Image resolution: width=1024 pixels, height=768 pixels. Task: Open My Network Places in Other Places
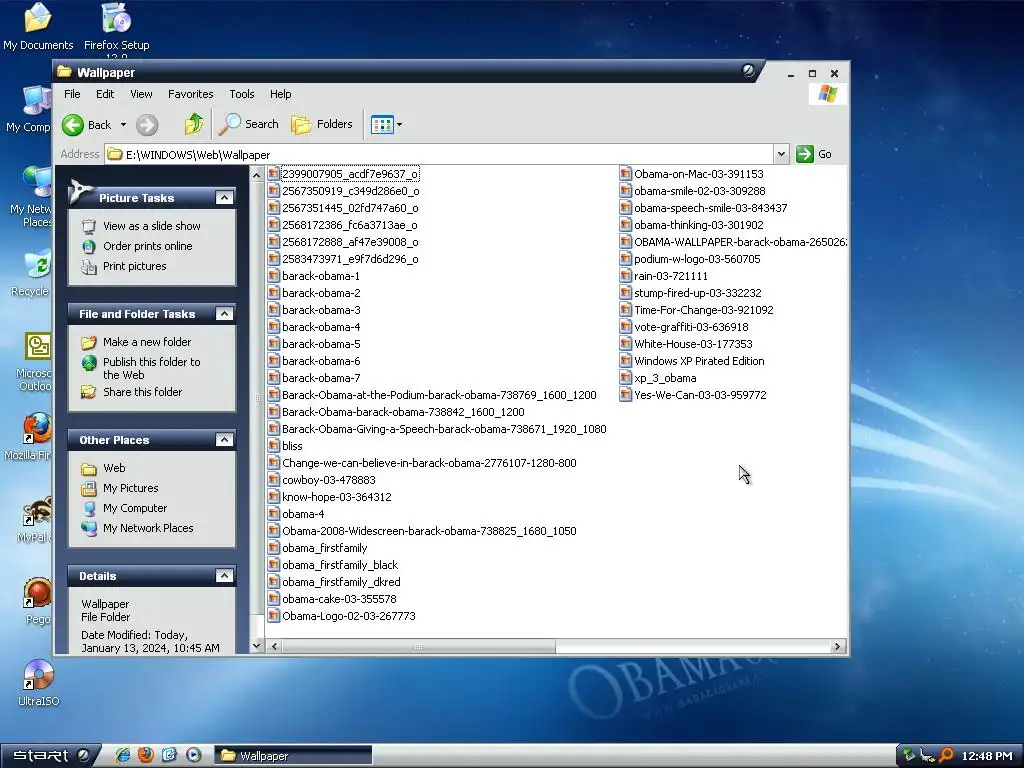pos(148,528)
